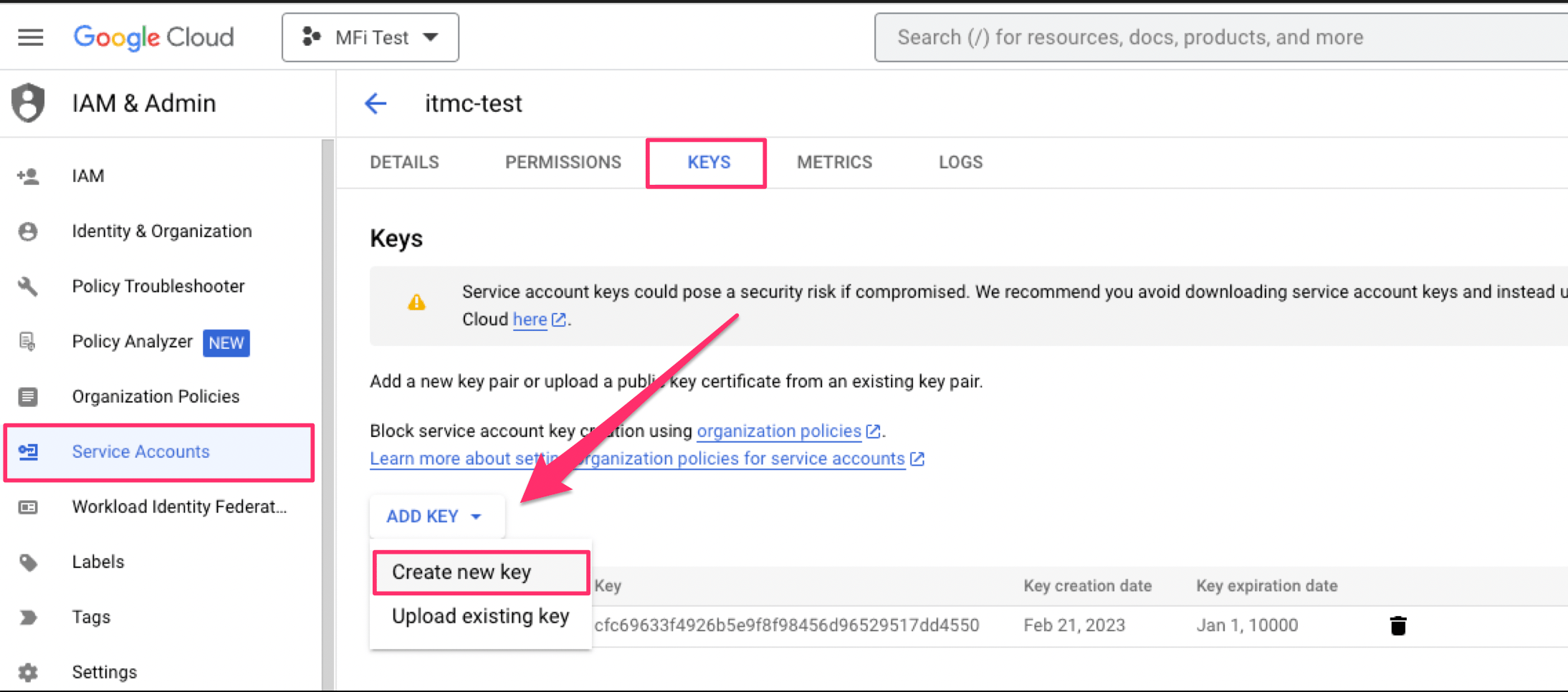This screenshot has width=1568, height=692.
Task: Click the back arrow next to itmc-test
Action: [376, 103]
